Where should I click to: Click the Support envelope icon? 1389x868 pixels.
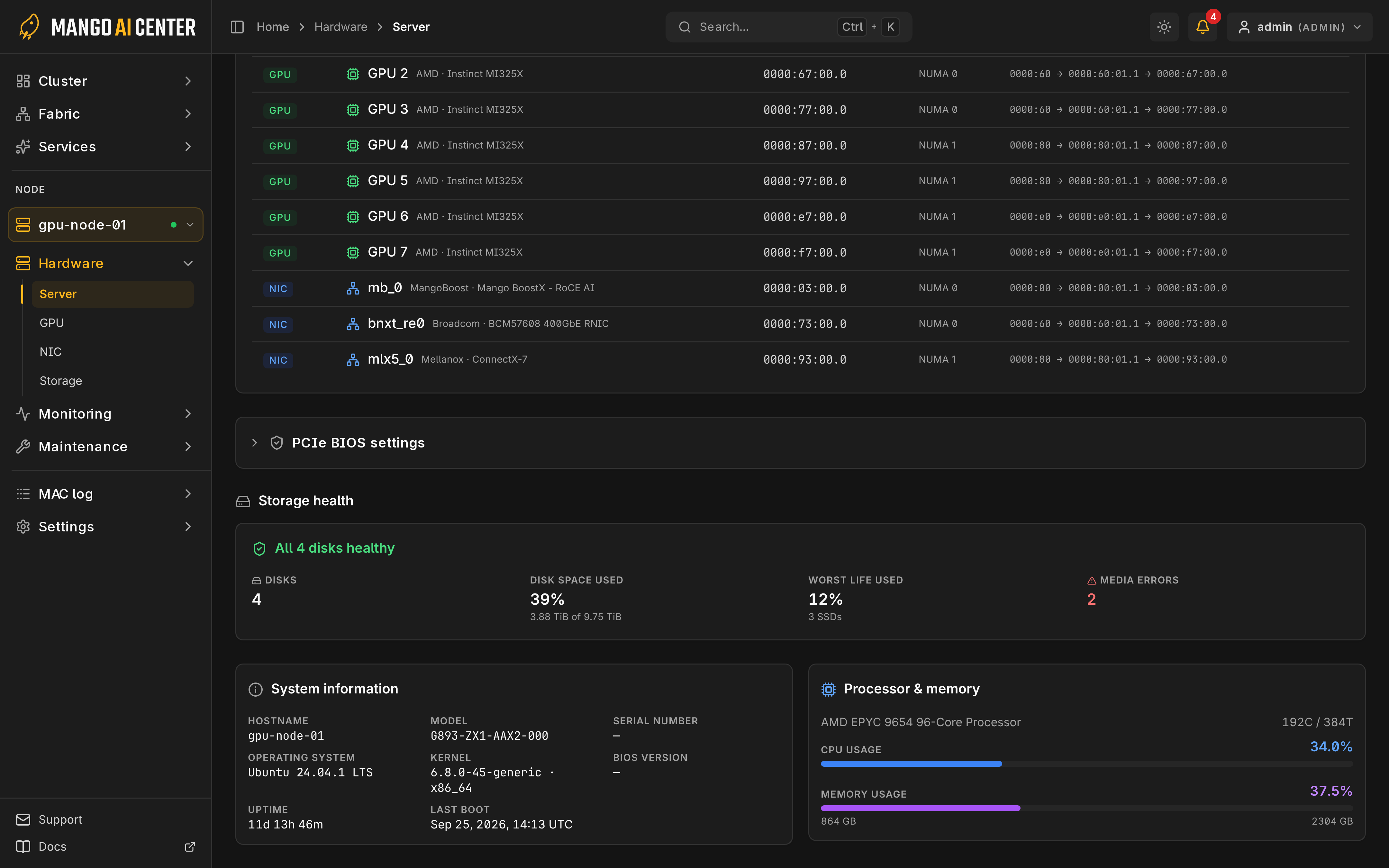point(23,820)
